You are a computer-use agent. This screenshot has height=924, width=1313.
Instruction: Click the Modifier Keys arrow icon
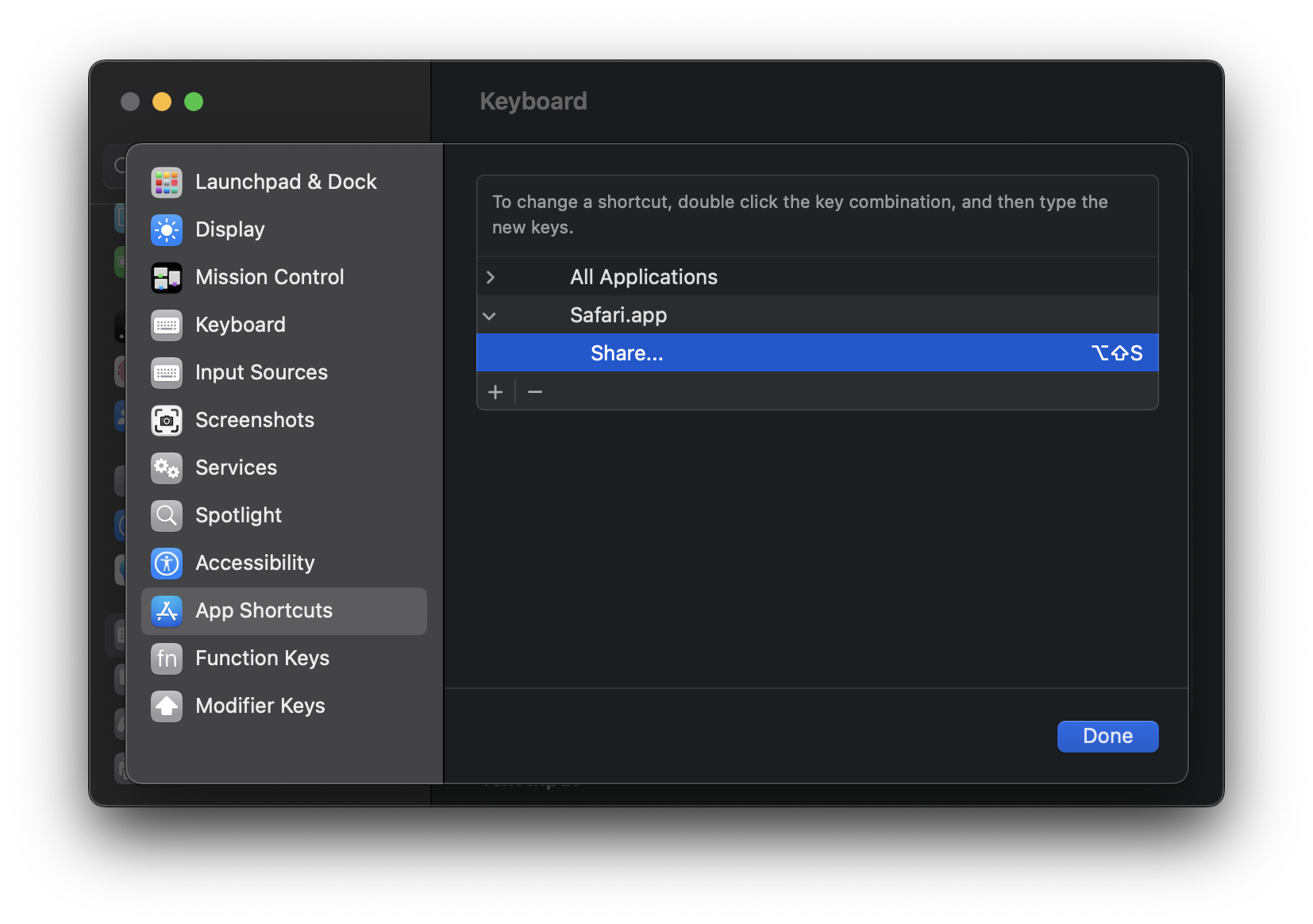click(167, 706)
